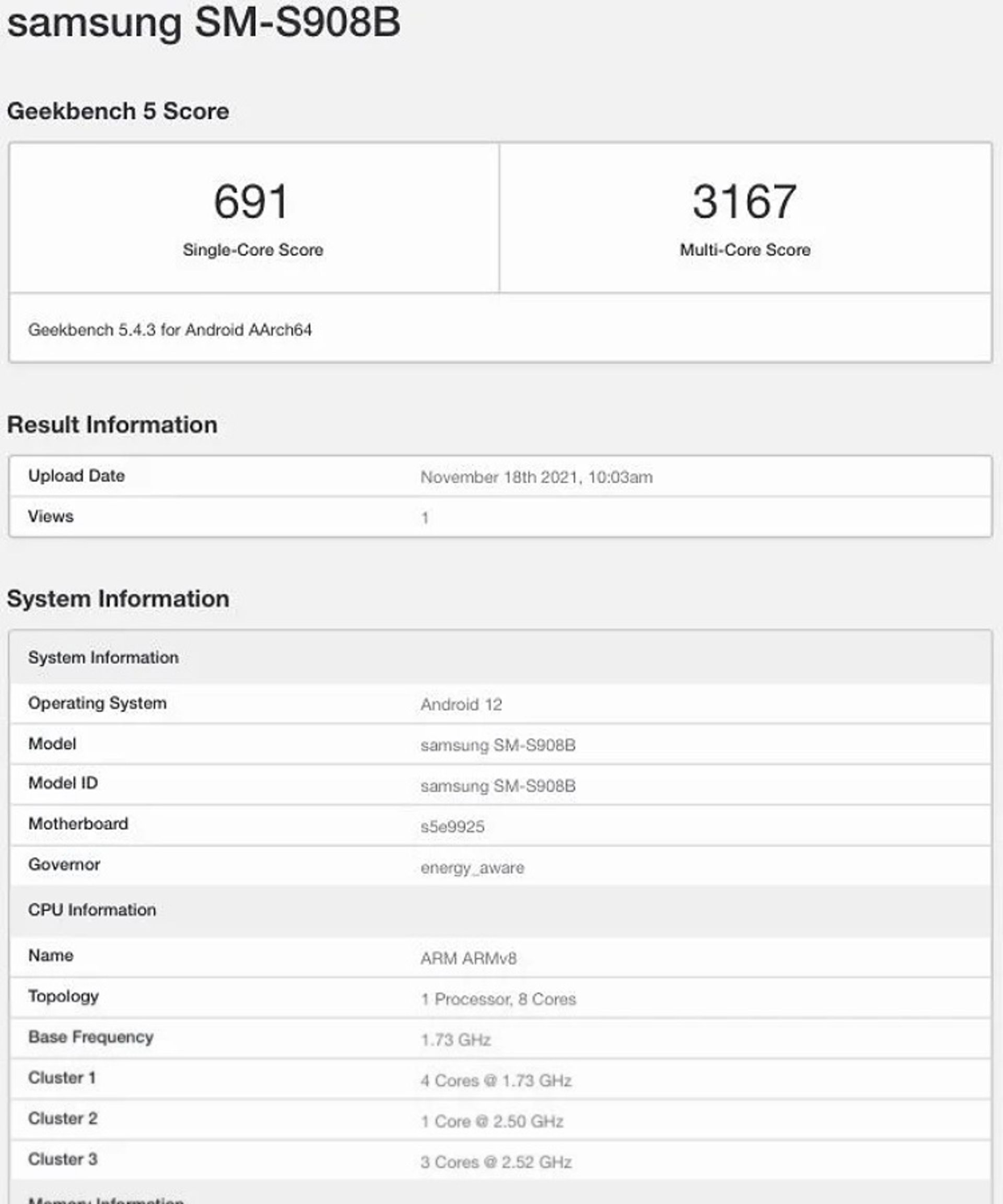Select the multi-core score value 3167
This screenshot has width=1003, height=1204.
click(x=744, y=201)
